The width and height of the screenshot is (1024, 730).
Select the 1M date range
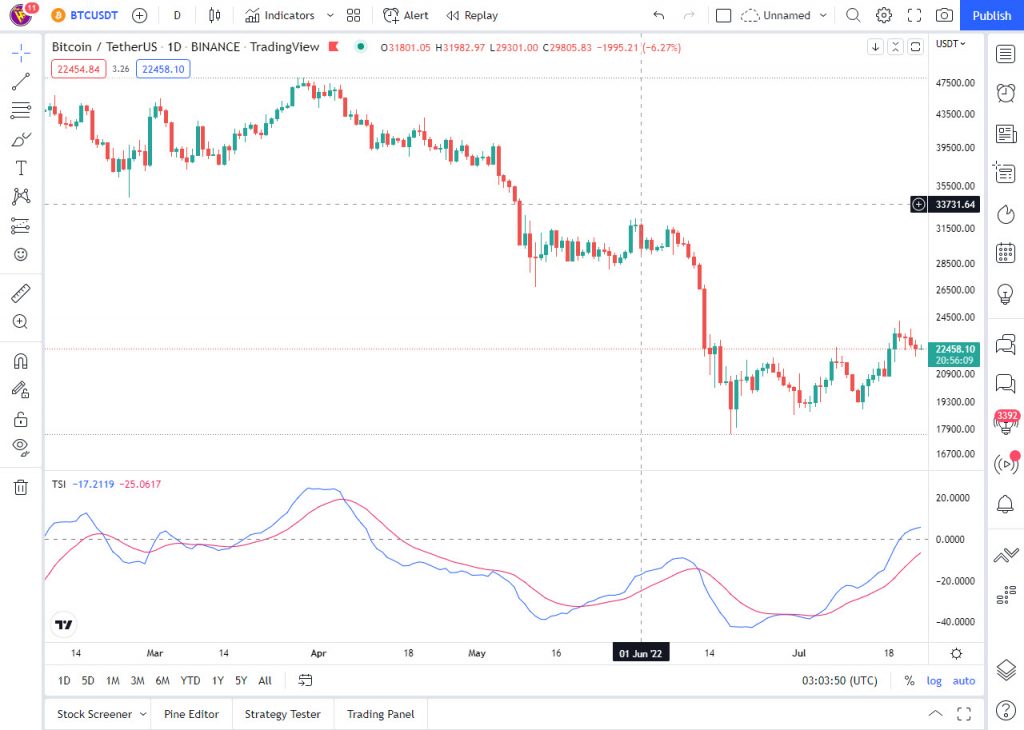(113, 680)
